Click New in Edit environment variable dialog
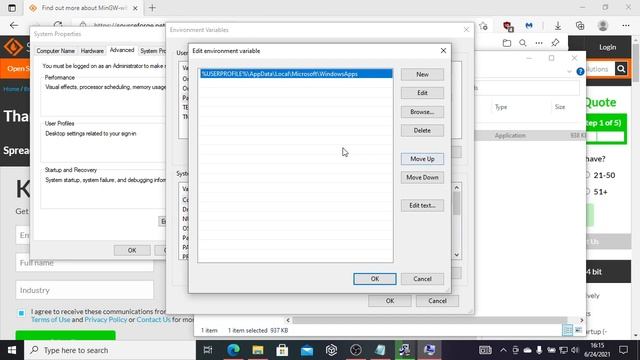 click(x=422, y=74)
